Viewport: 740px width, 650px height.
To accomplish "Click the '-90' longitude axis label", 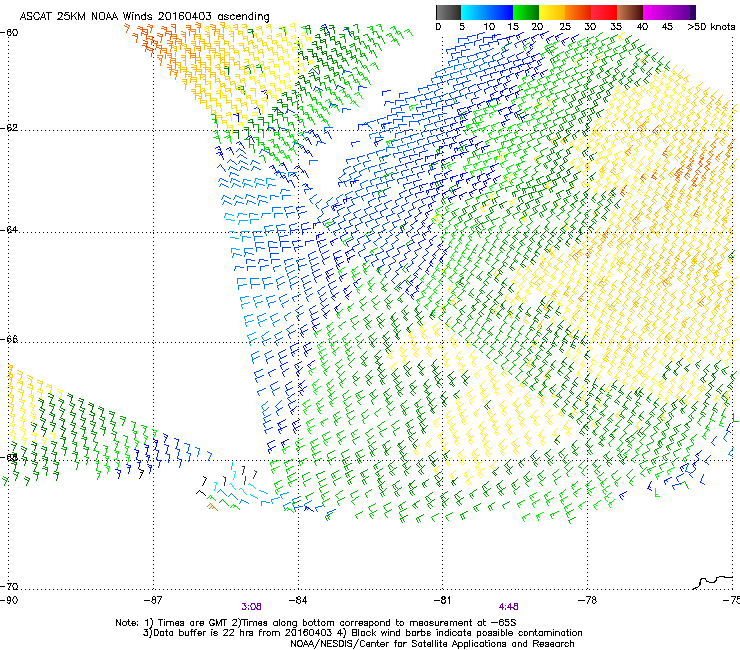I will [9, 600].
